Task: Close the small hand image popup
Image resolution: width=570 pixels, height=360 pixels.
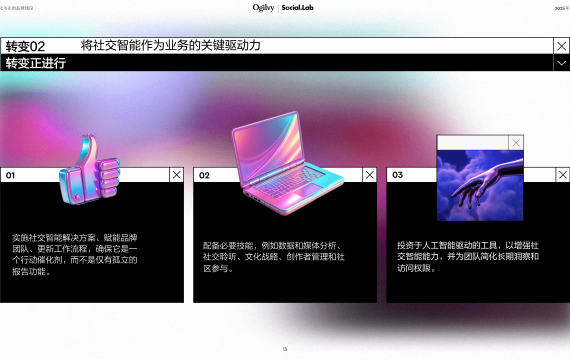Action: [x=516, y=143]
